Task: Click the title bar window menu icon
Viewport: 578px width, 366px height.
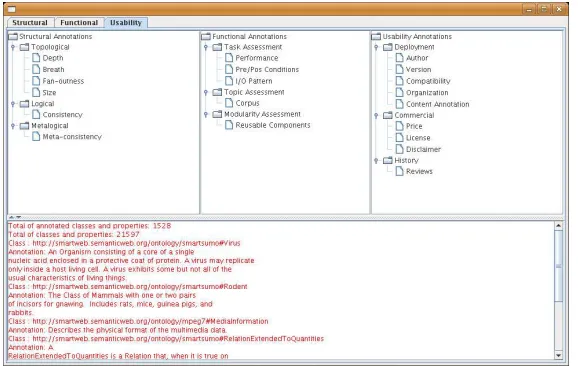Action: (12, 9)
